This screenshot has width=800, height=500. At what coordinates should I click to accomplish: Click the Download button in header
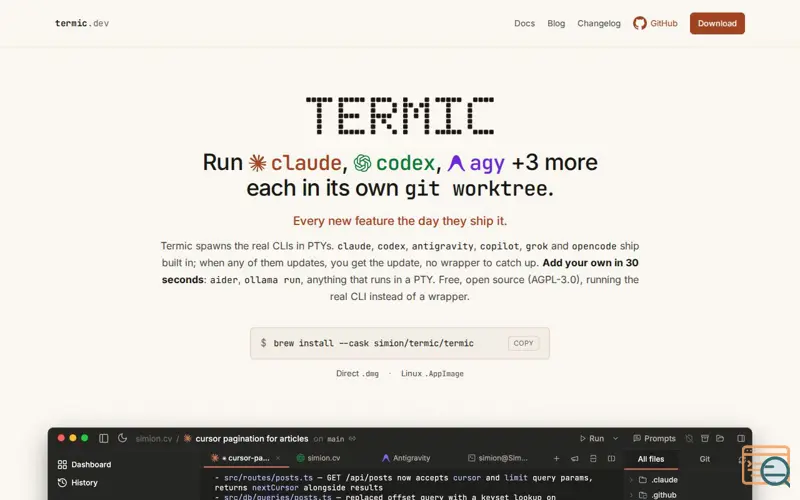717,23
